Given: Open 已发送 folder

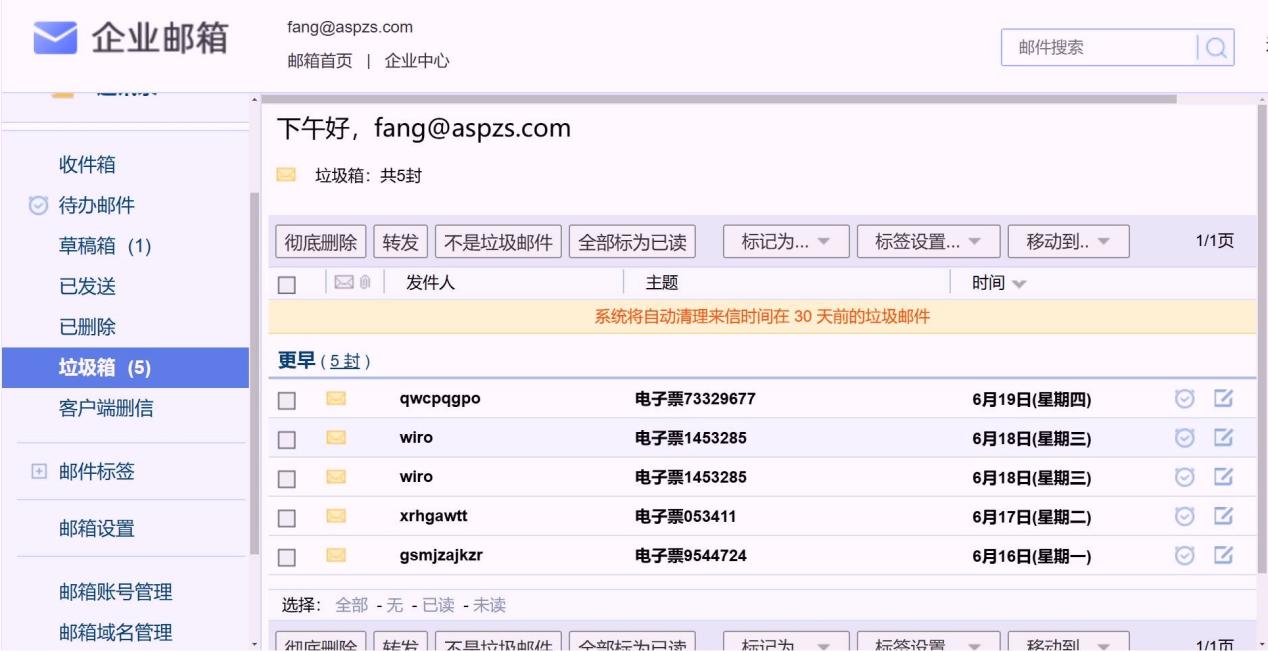Looking at the screenshot, I should click(87, 287).
